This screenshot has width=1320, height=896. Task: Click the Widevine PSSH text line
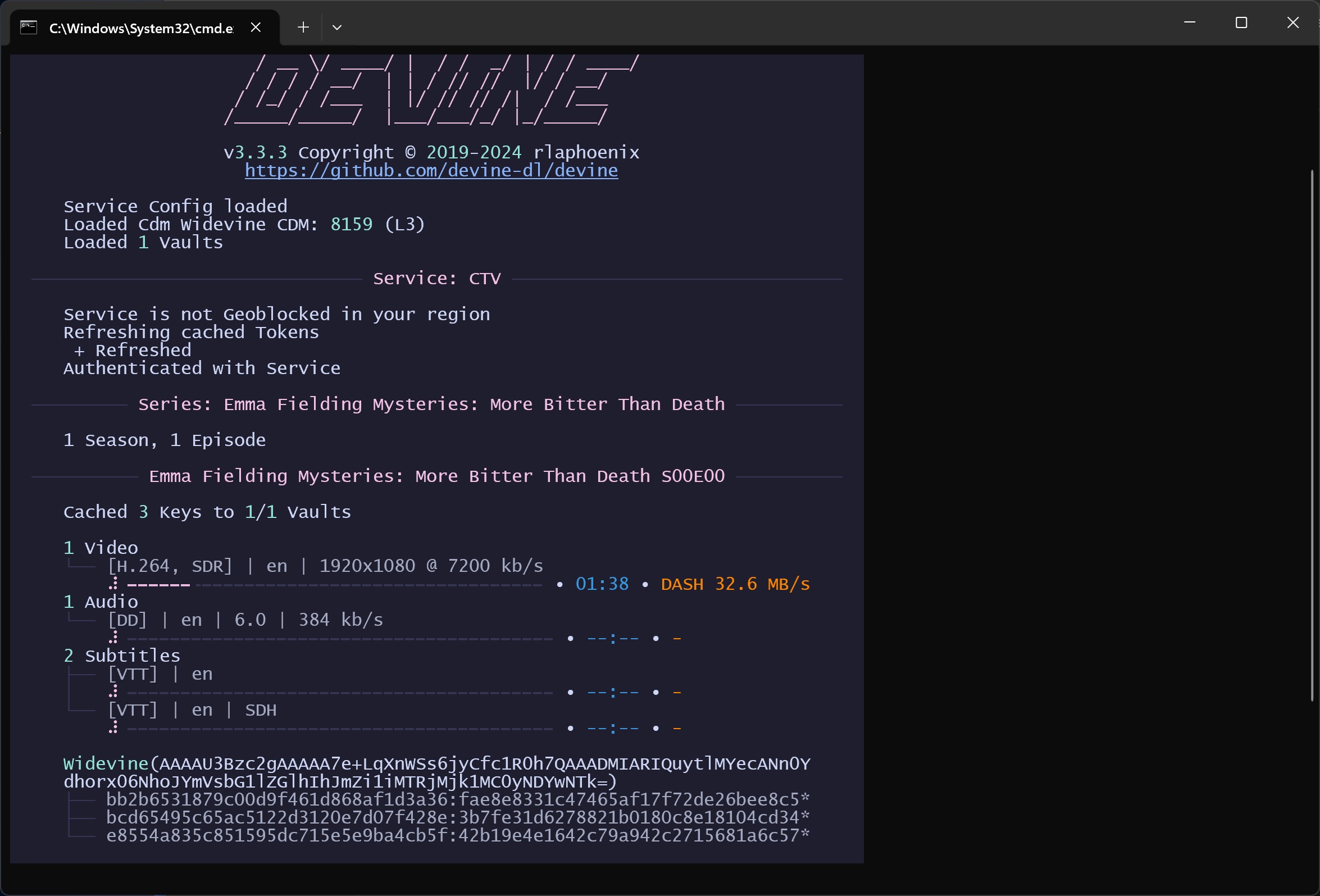436,764
